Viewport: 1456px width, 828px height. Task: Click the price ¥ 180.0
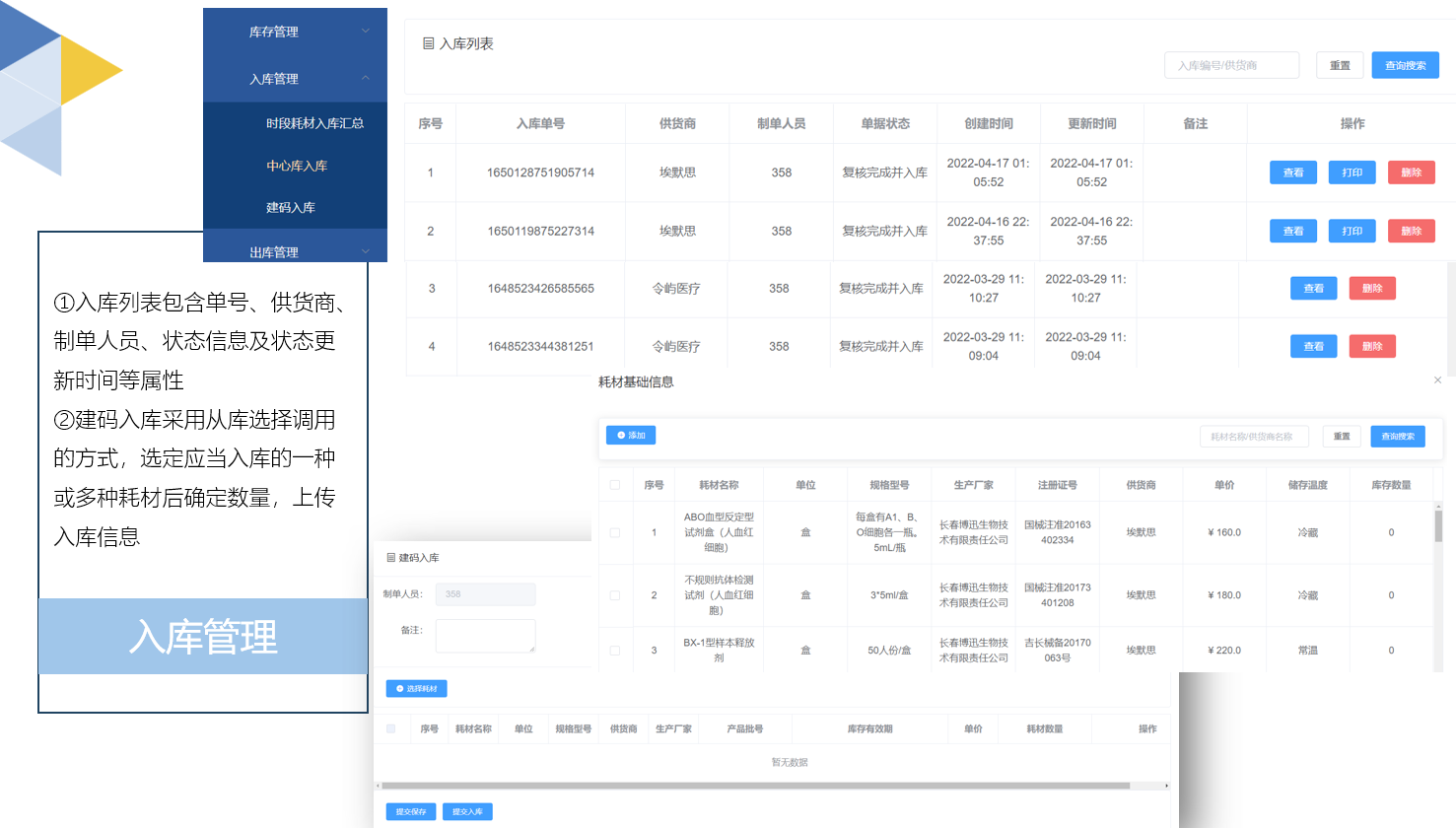1224,595
